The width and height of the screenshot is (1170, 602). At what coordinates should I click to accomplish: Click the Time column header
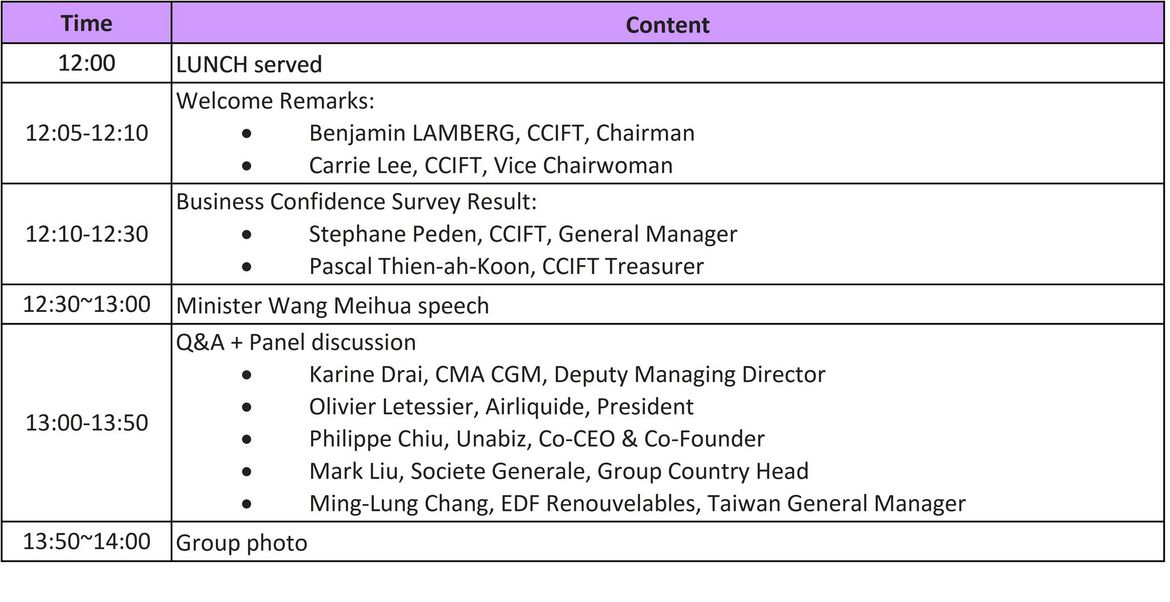pyautogui.click(x=86, y=24)
